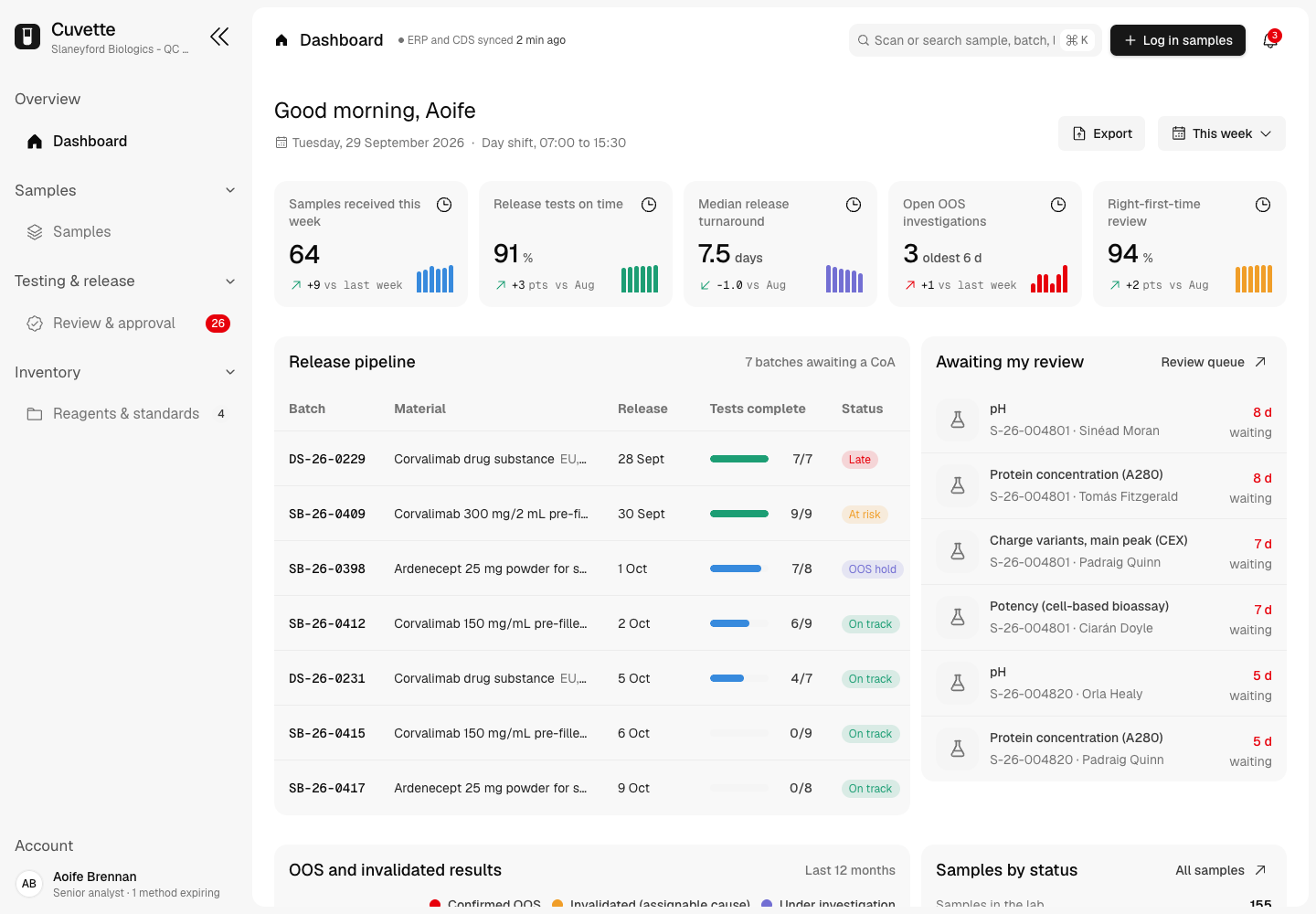Select batch SB-26-0417 row
This screenshot has height=914, width=1316.
[x=592, y=788]
